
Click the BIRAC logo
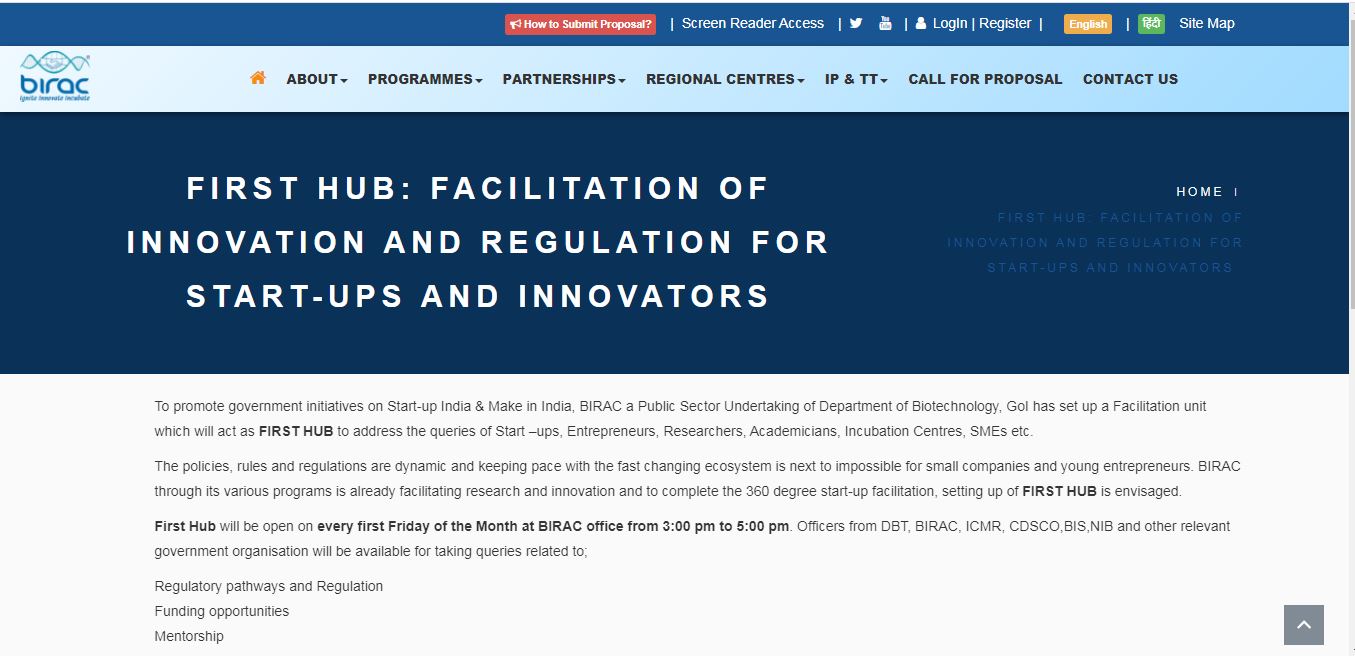[x=55, y=77]
